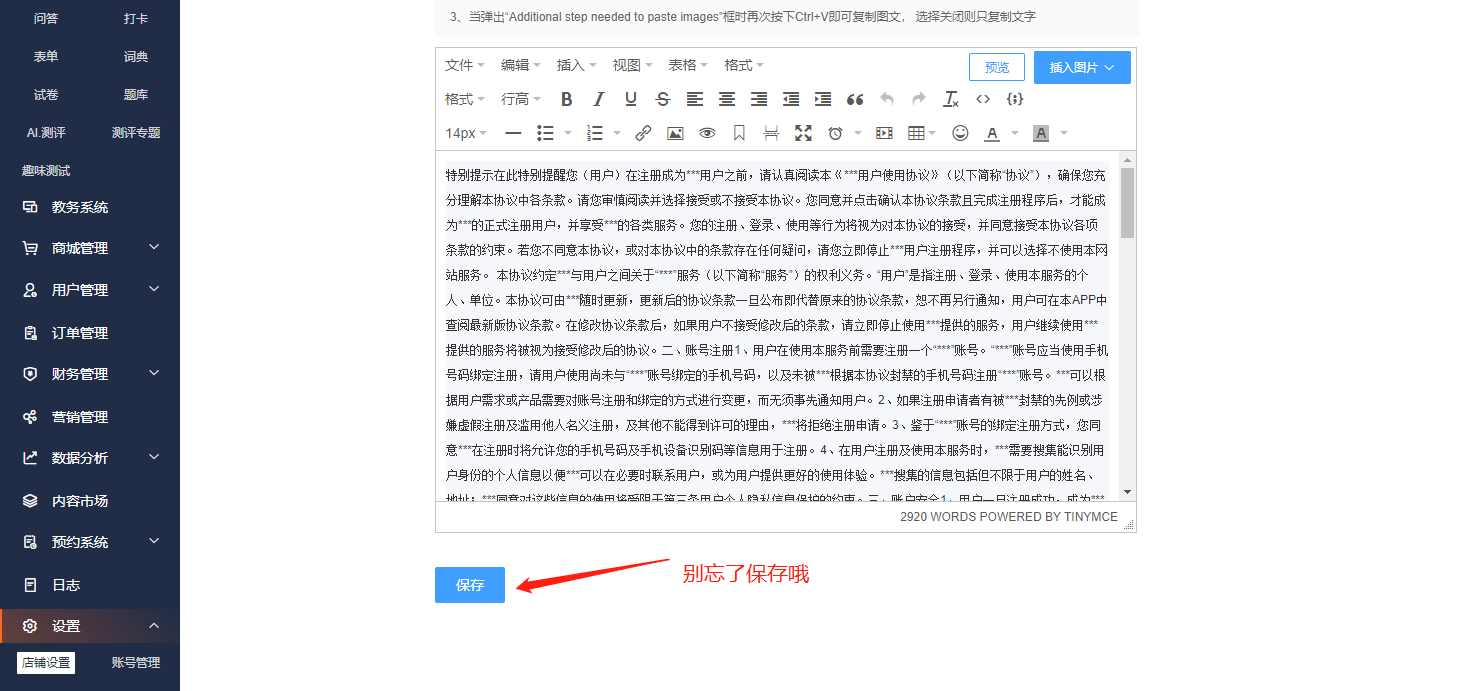Choose text color with underlined A icon

(992, 133)
